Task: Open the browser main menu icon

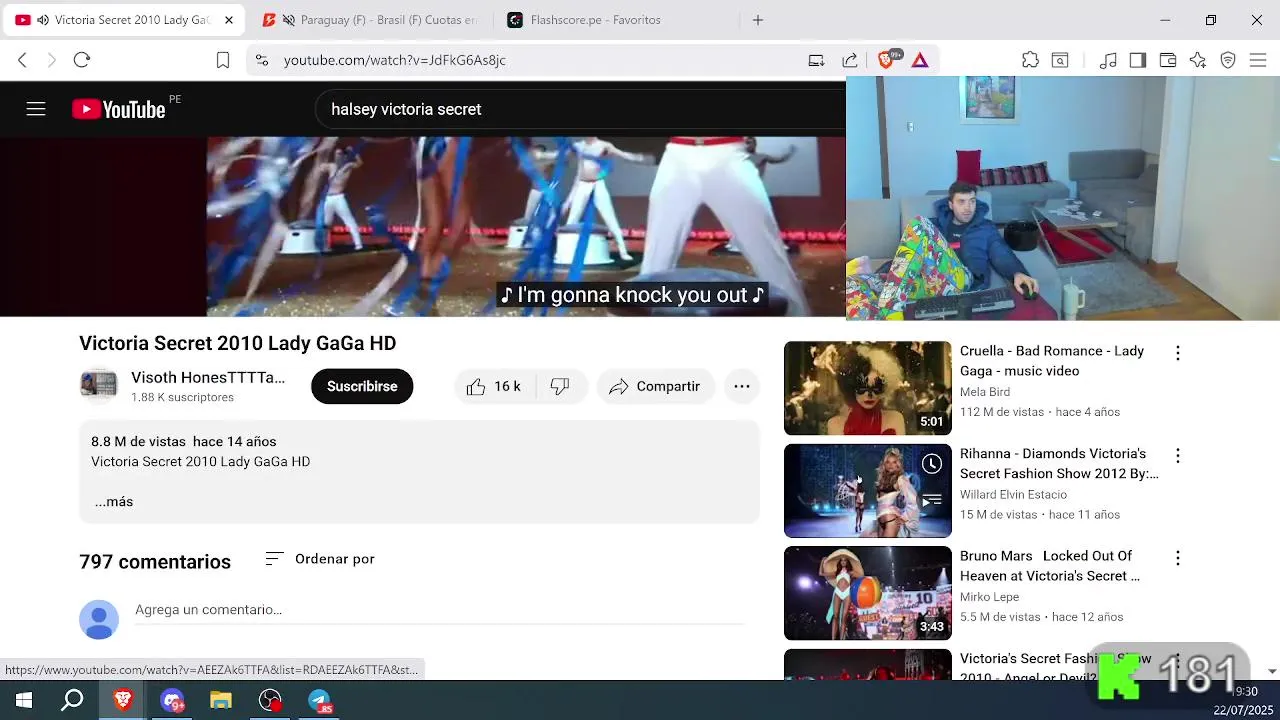Action: click(x=1258, y=60)
